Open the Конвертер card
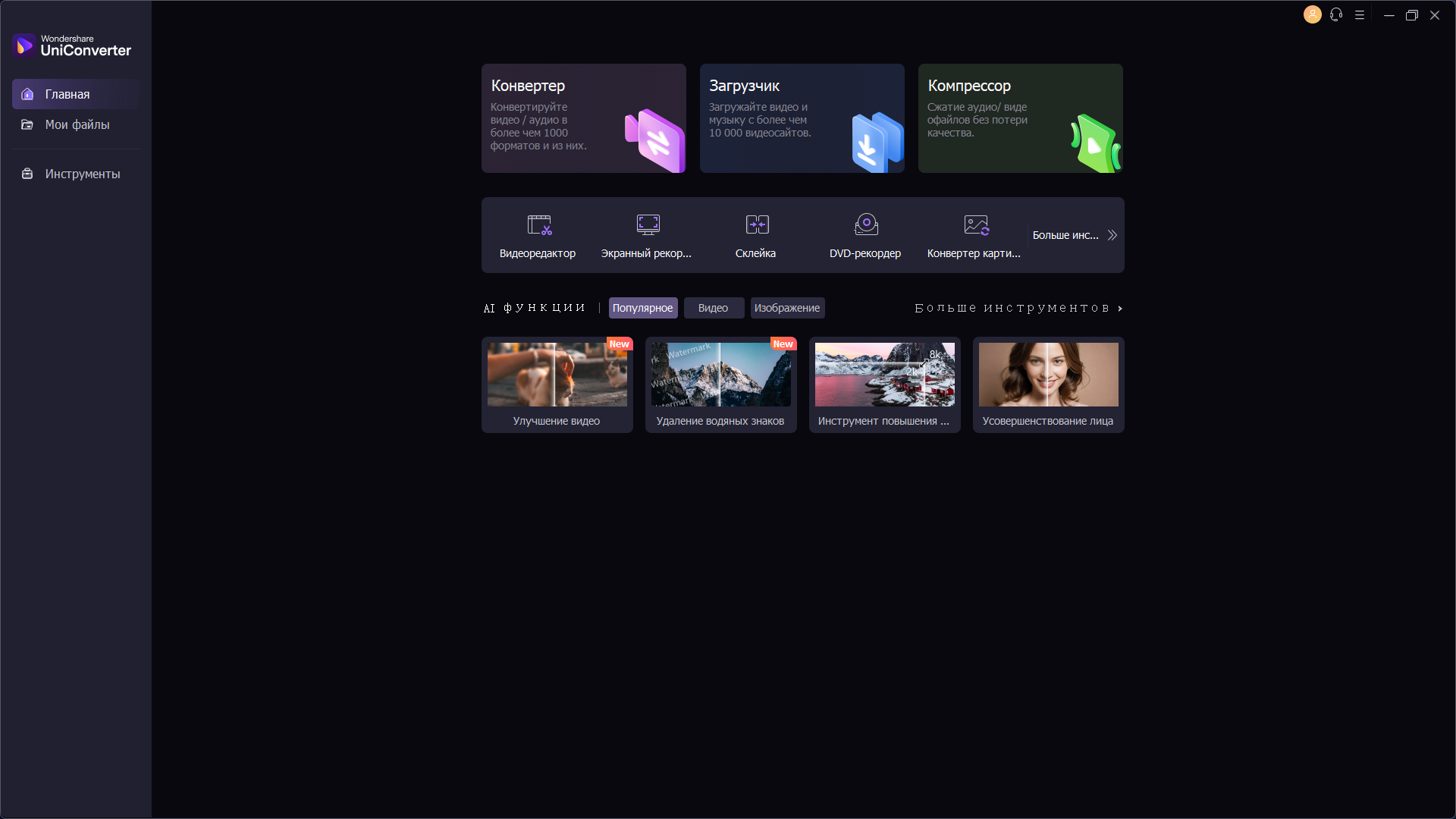This screenshot has width=1456, height=819. click(x=583, y=118)
